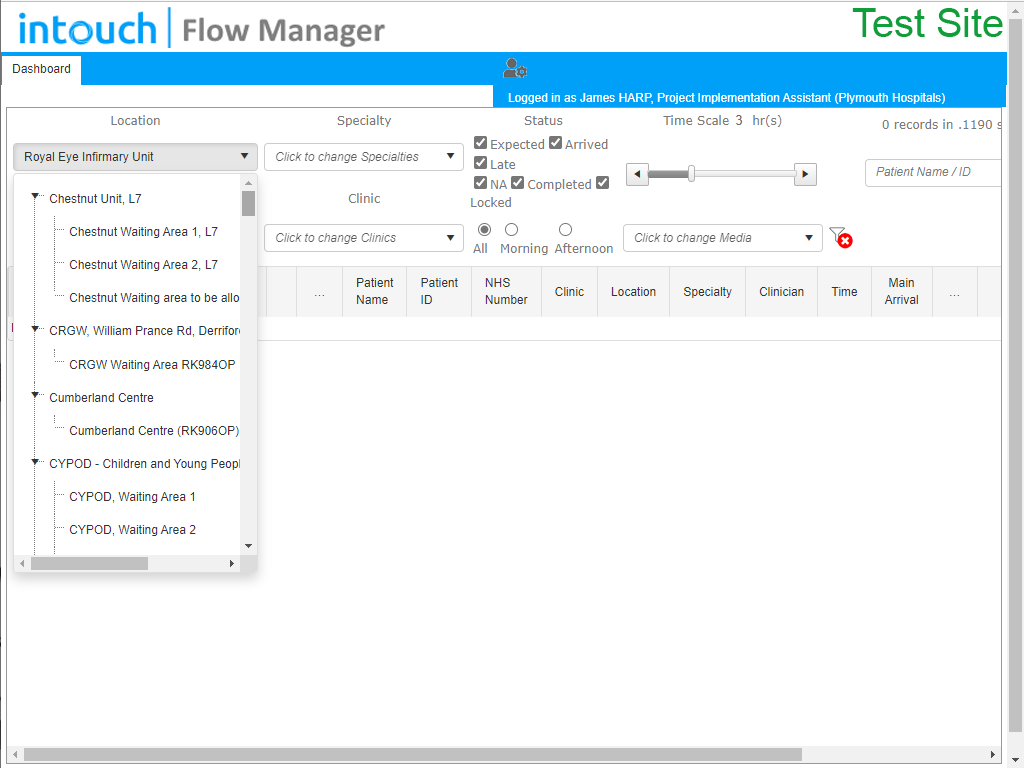Click the location tree scroll-down arrow
This screenshot has width=1024, height=768.
pyautogui.click(x=248, y=546)
